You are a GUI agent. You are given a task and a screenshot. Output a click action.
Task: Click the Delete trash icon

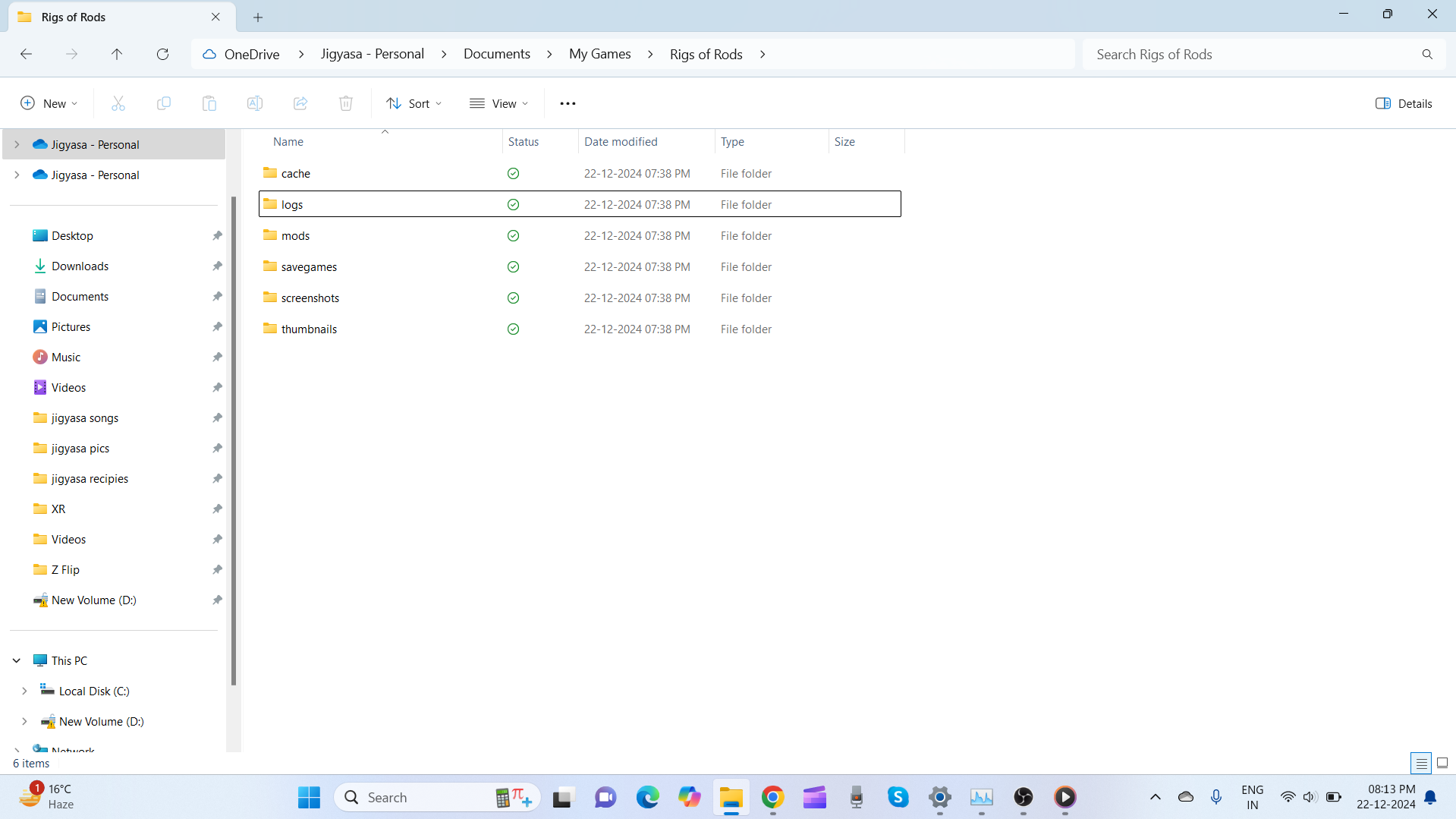[346, 103]
